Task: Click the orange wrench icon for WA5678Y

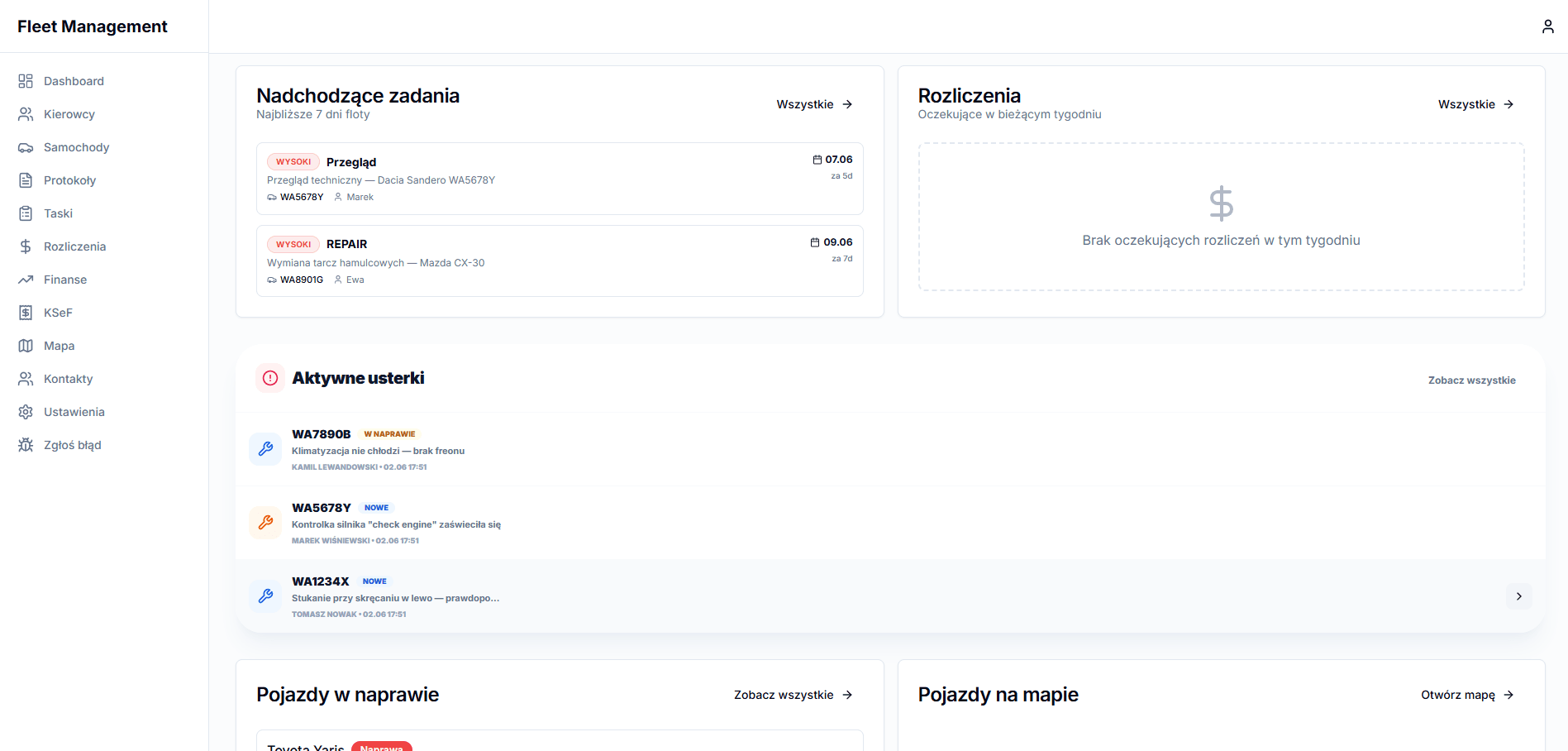Action: [265, 522]
